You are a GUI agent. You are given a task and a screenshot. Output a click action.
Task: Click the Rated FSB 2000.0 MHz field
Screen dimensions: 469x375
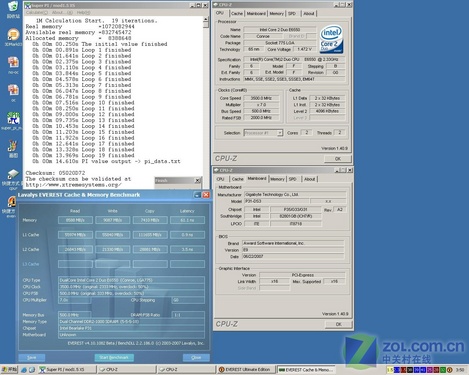(261, 117)
